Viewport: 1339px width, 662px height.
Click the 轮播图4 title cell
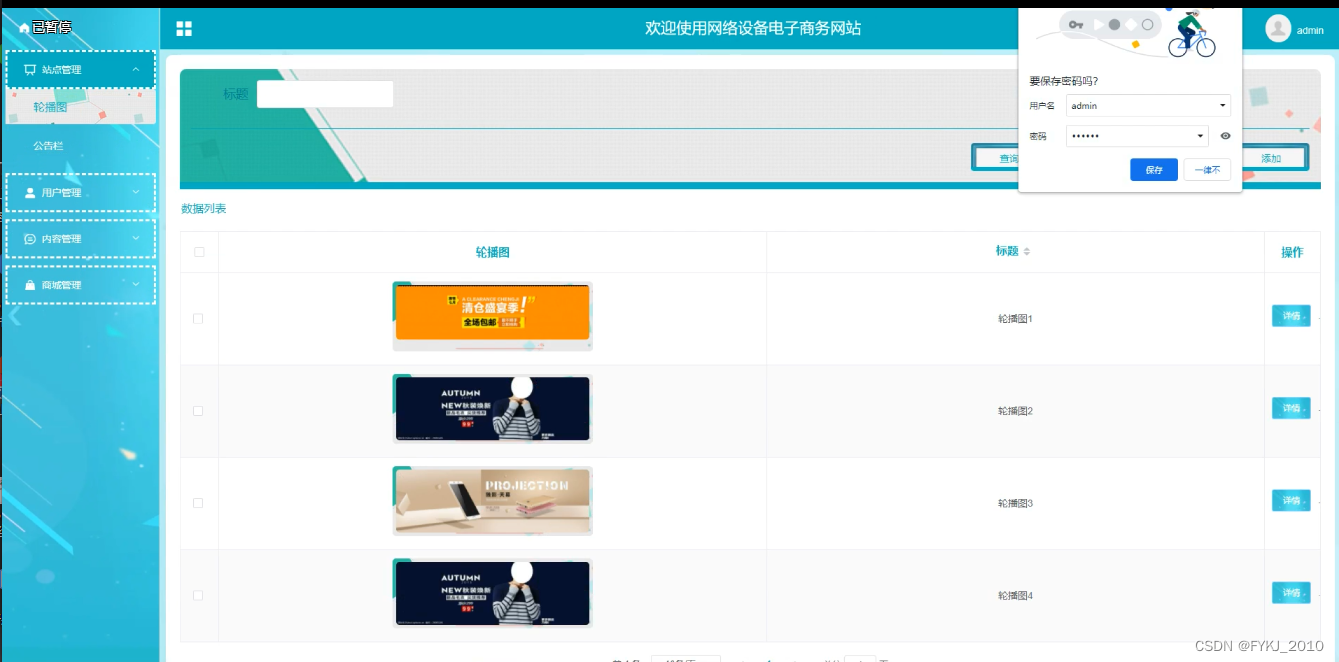tap(1015, 595)
